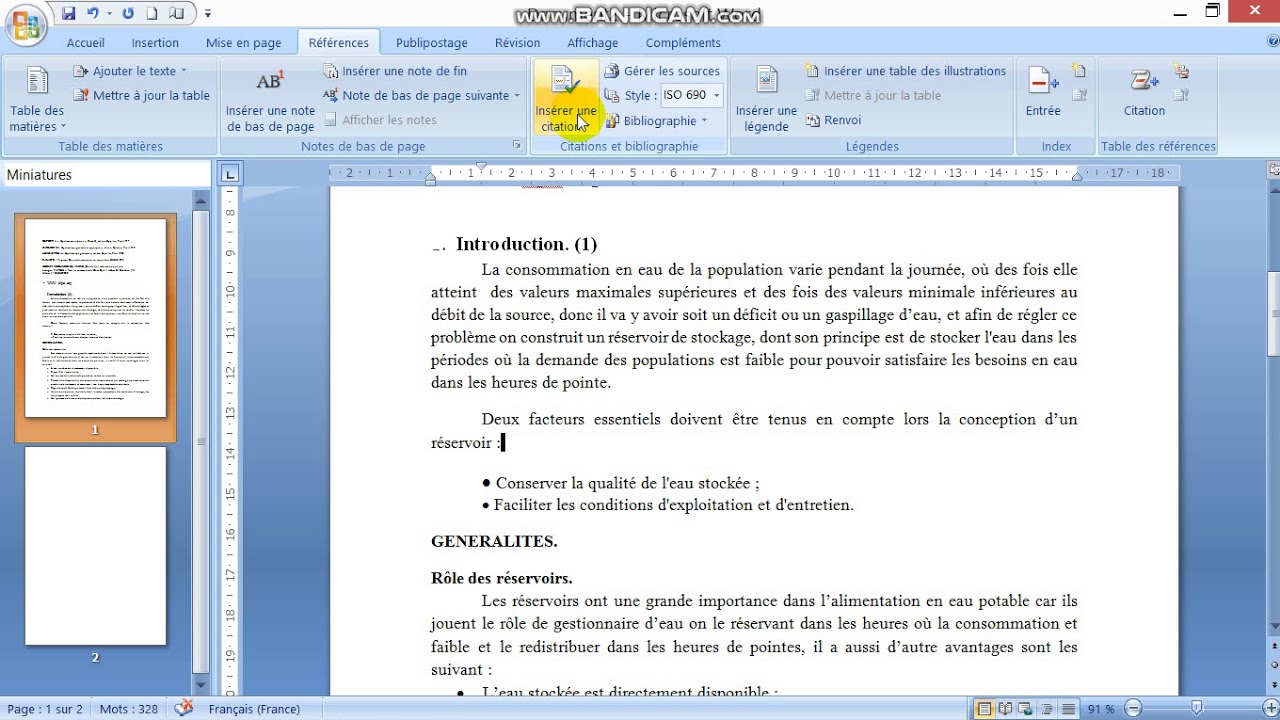Select the Références tab
Screen dimensions: 1280x720
click(339, 43)
